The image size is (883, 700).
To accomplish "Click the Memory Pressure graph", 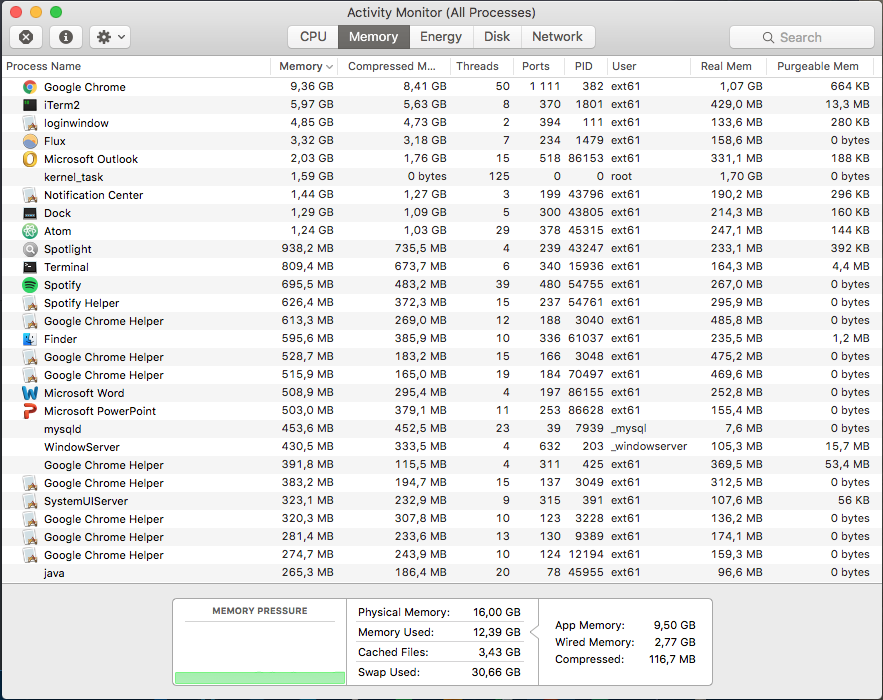I will [260, 653].
